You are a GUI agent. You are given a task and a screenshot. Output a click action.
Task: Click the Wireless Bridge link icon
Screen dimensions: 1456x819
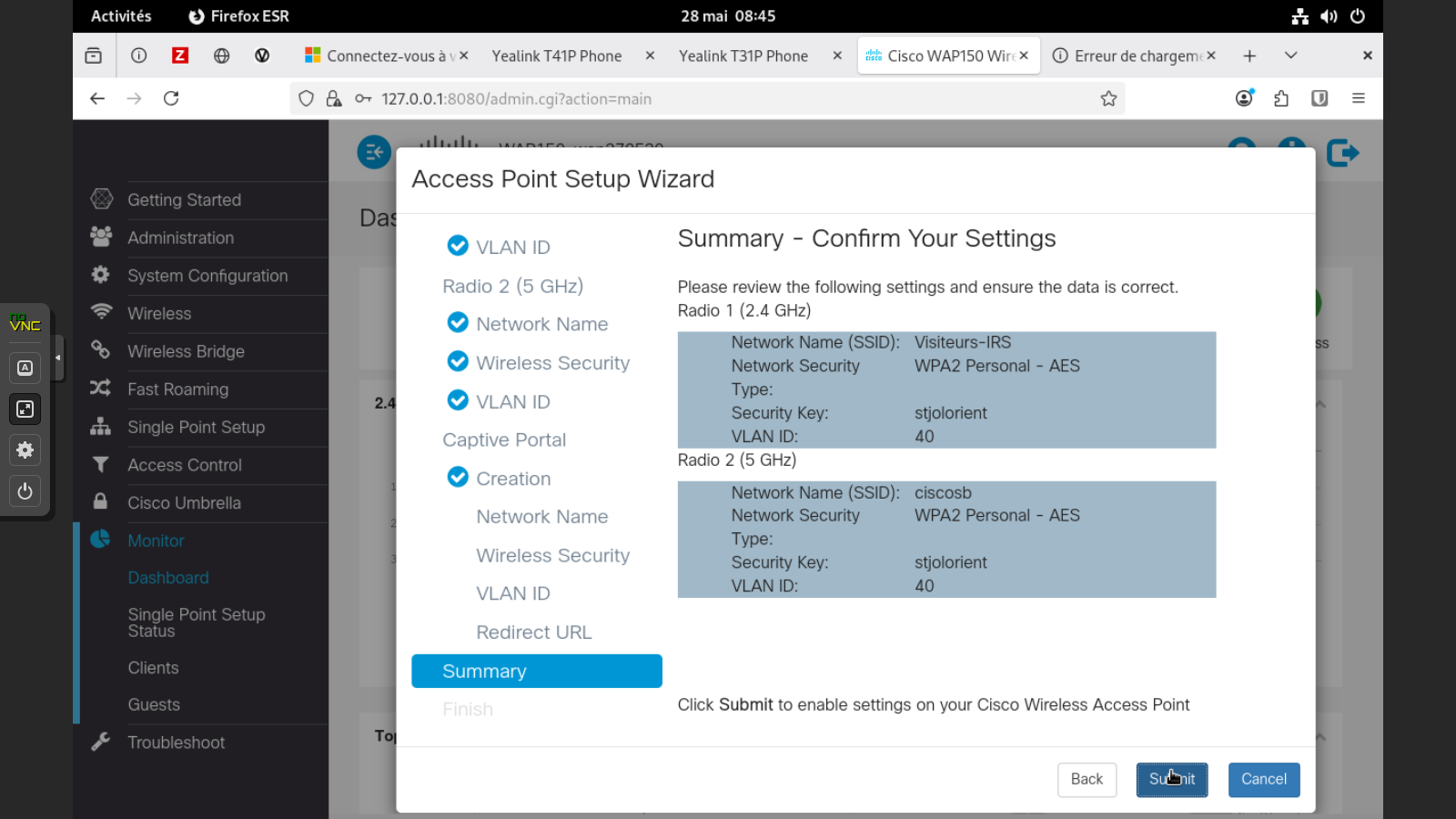click(101, 350)
